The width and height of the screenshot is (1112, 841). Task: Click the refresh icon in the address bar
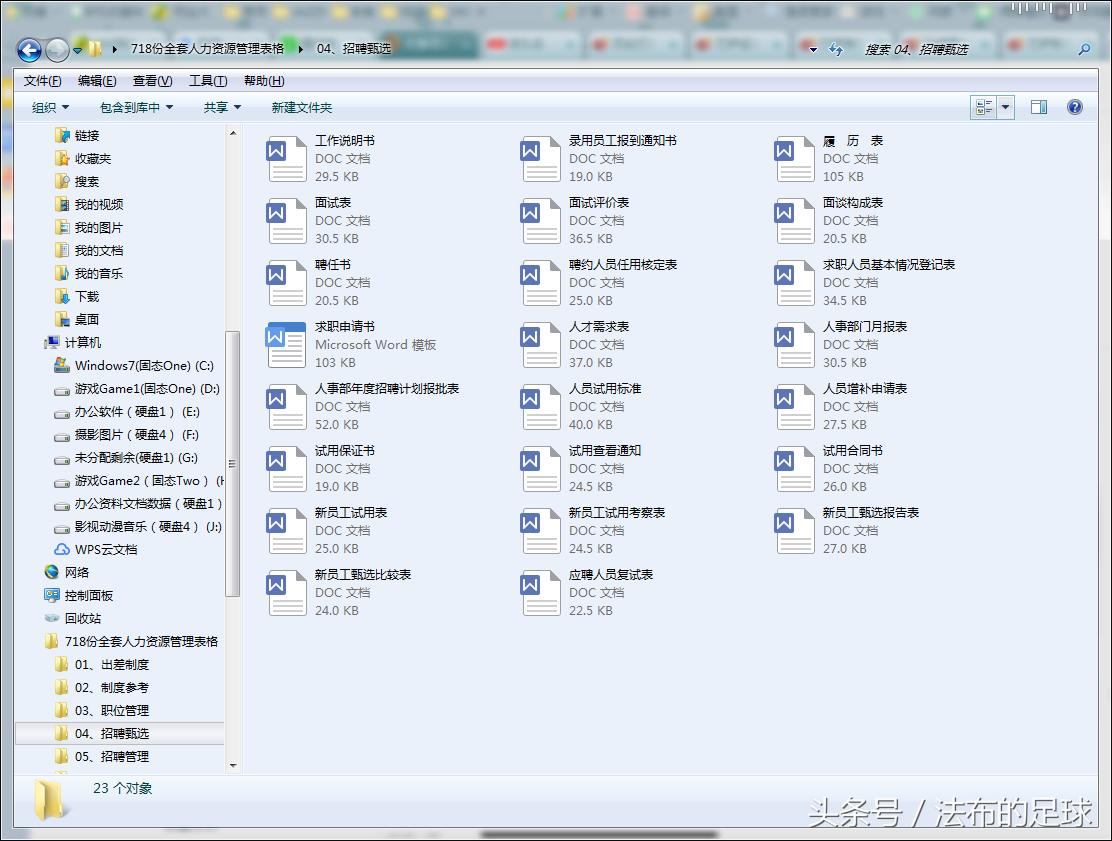click(837, 50)
